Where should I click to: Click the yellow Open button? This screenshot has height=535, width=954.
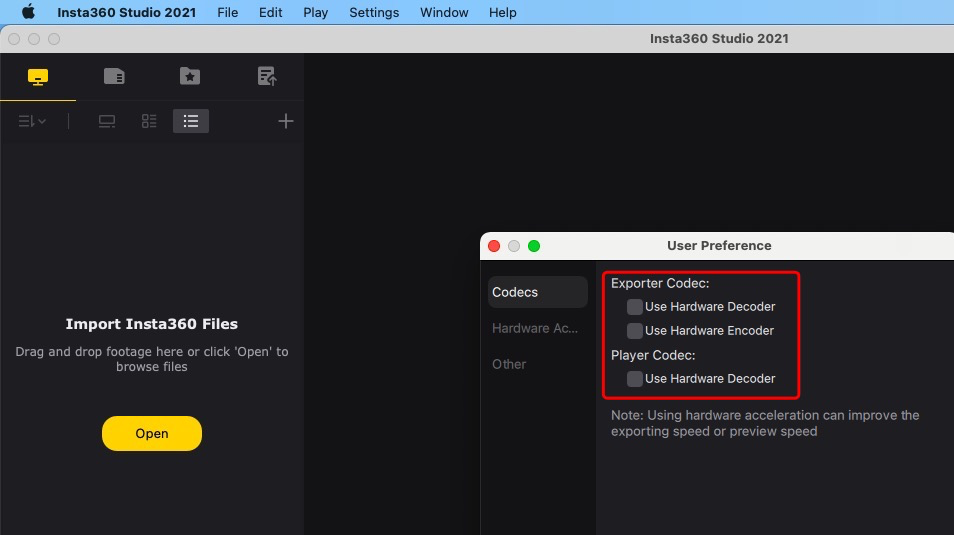point(151,433)
